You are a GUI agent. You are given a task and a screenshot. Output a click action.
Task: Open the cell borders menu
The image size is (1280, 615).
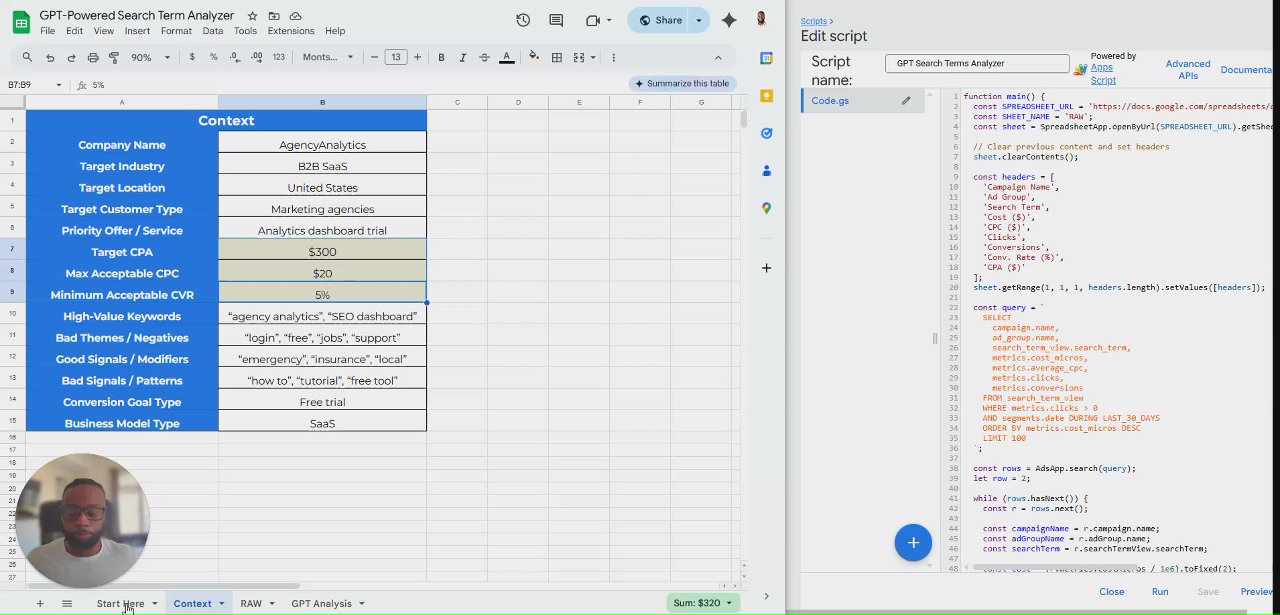pos(557,57)
